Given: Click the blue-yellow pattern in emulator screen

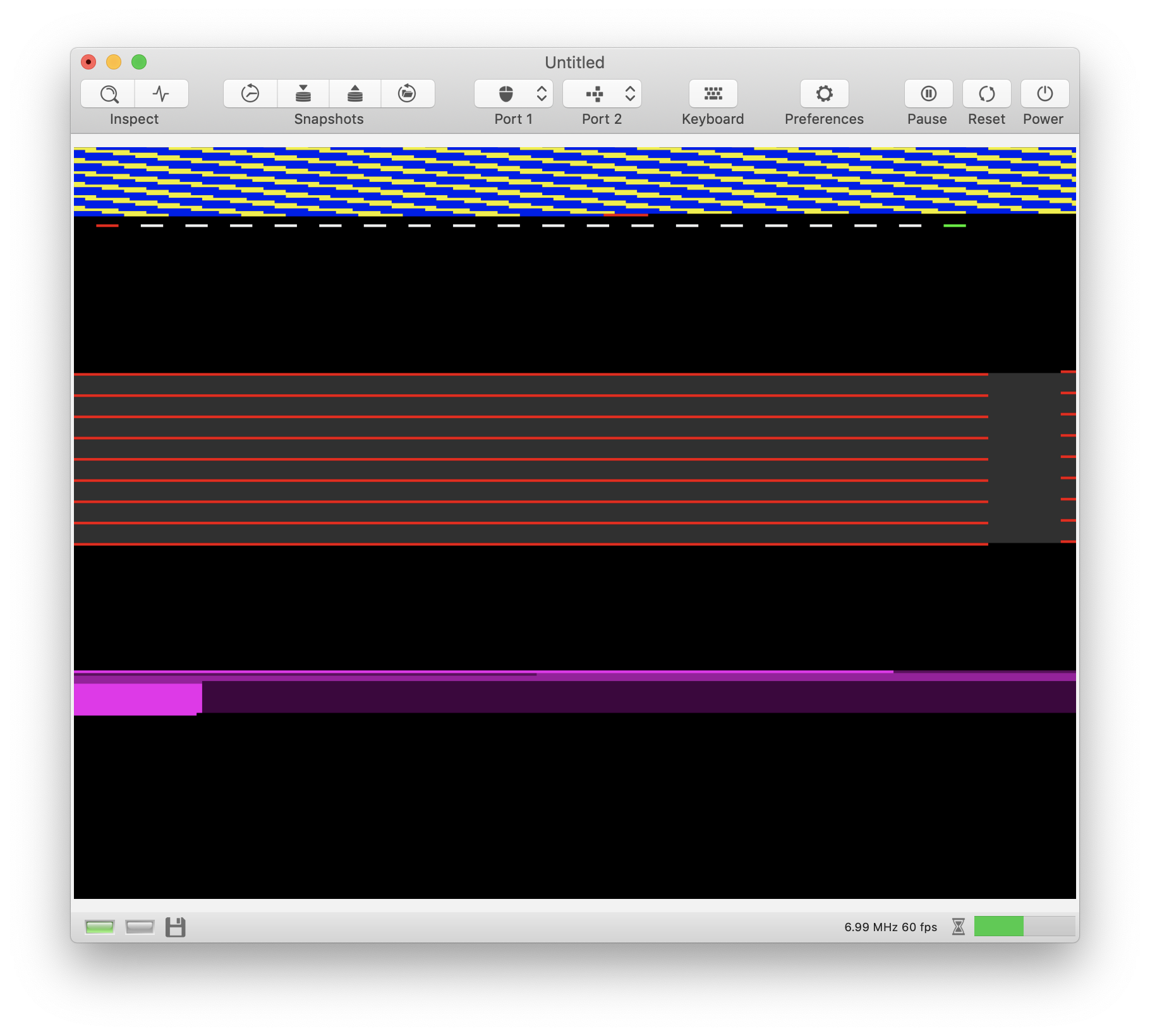Looking at the screenshot, I should [x=574, y=181].
